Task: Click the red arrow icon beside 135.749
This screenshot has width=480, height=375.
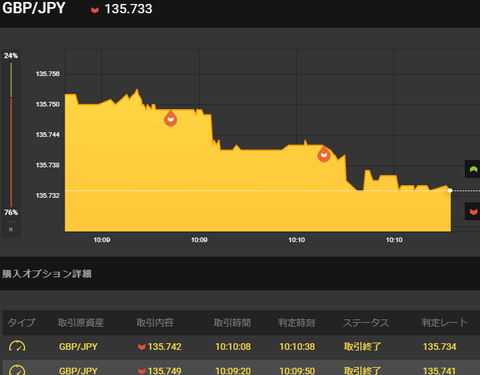Action: point(142,371)
